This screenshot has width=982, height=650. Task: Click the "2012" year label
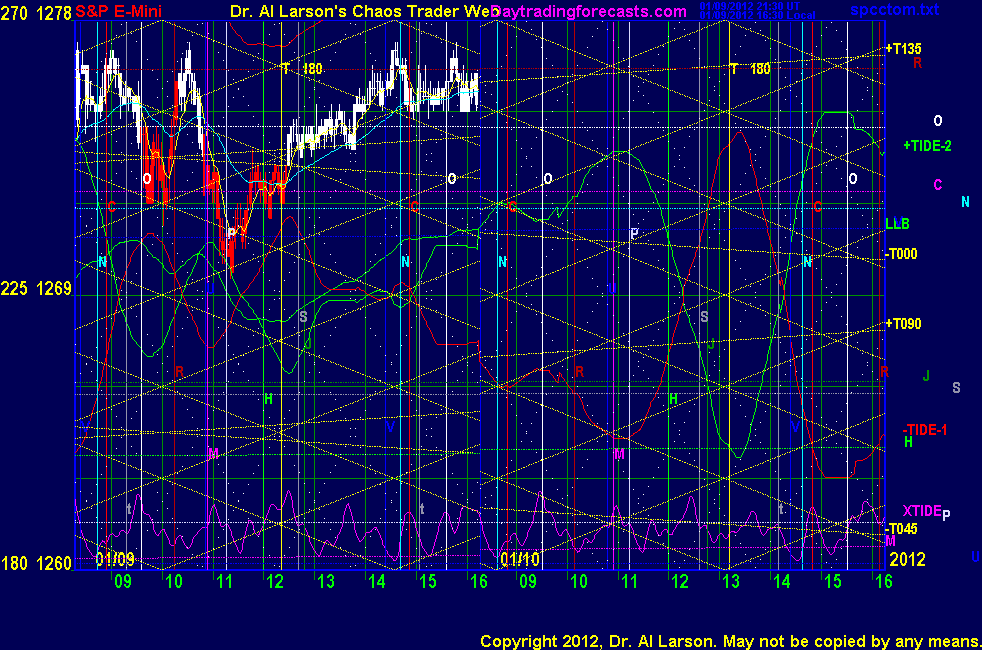907,559
